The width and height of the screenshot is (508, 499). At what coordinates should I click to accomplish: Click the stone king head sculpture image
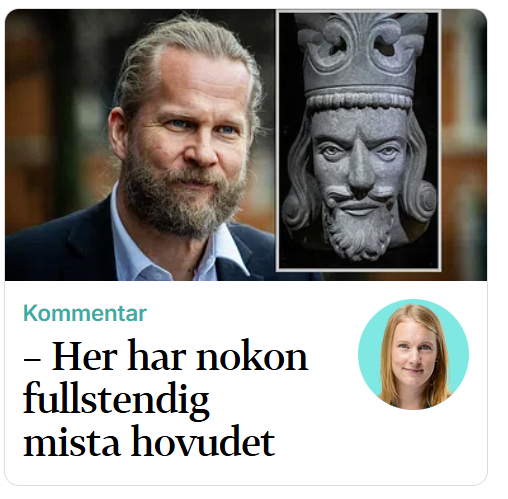point(359,141)
